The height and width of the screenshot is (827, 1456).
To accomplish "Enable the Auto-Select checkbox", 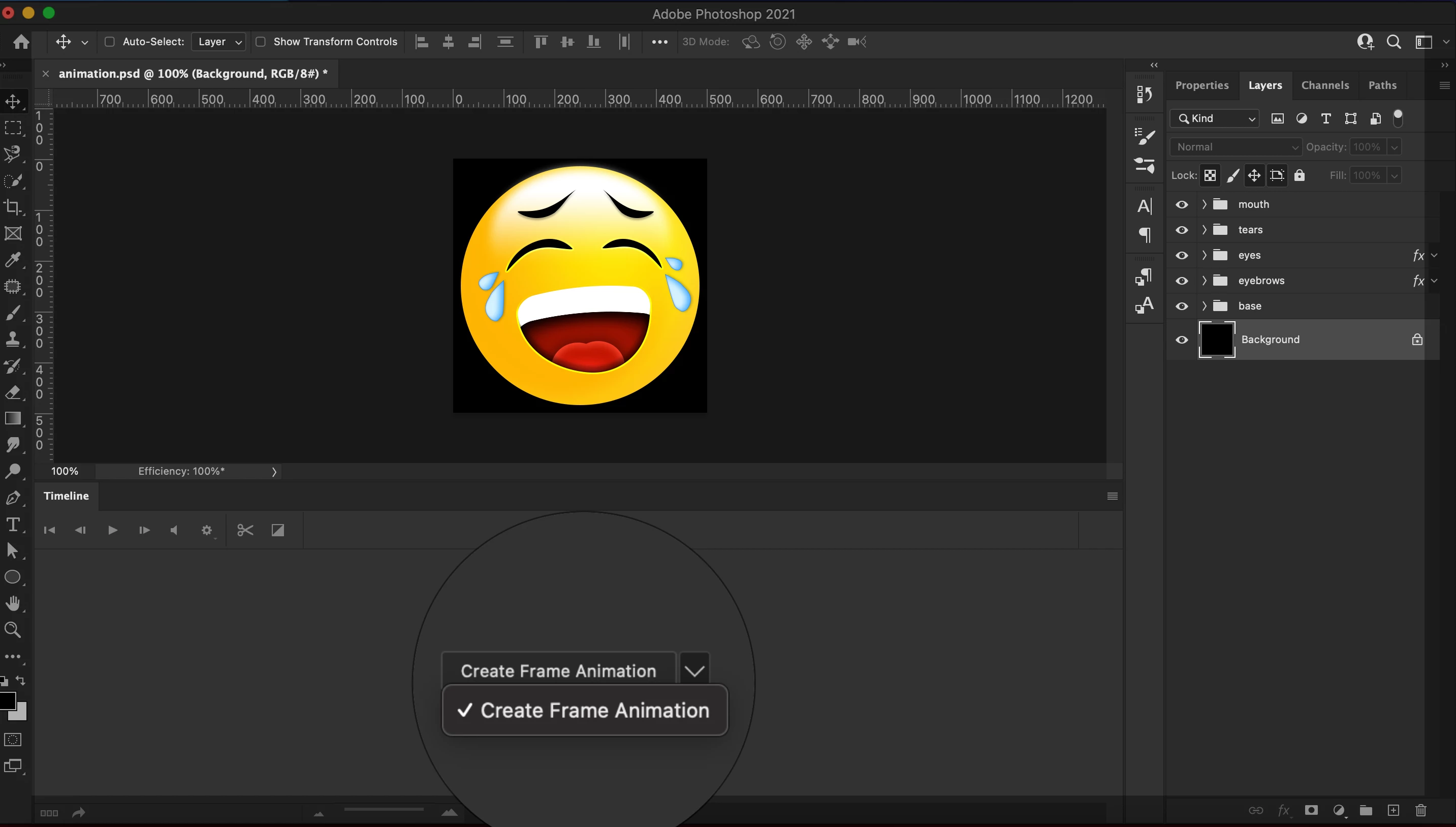I will (x=110, y=42).
